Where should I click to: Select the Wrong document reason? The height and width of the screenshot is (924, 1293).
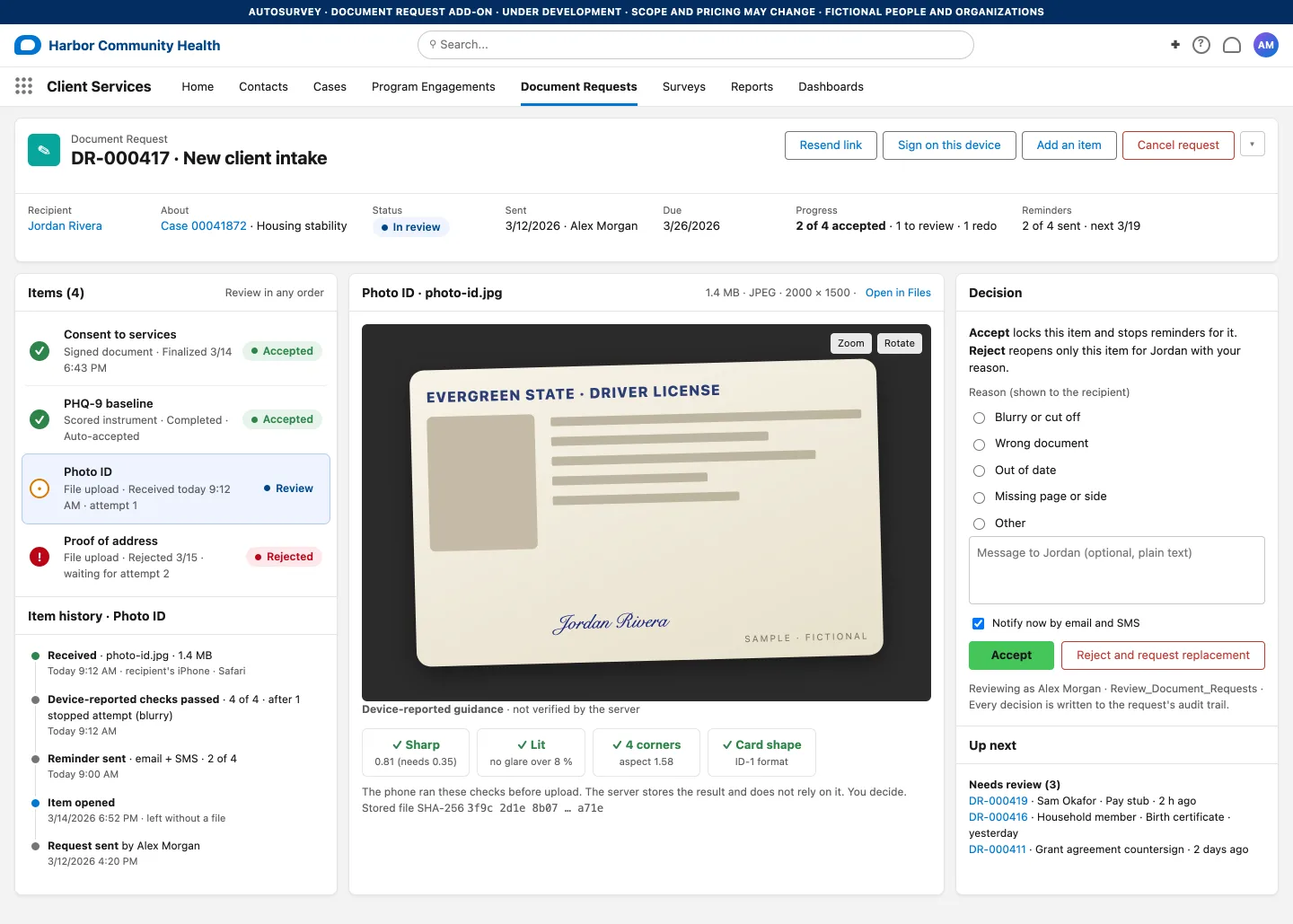(980, 444)
